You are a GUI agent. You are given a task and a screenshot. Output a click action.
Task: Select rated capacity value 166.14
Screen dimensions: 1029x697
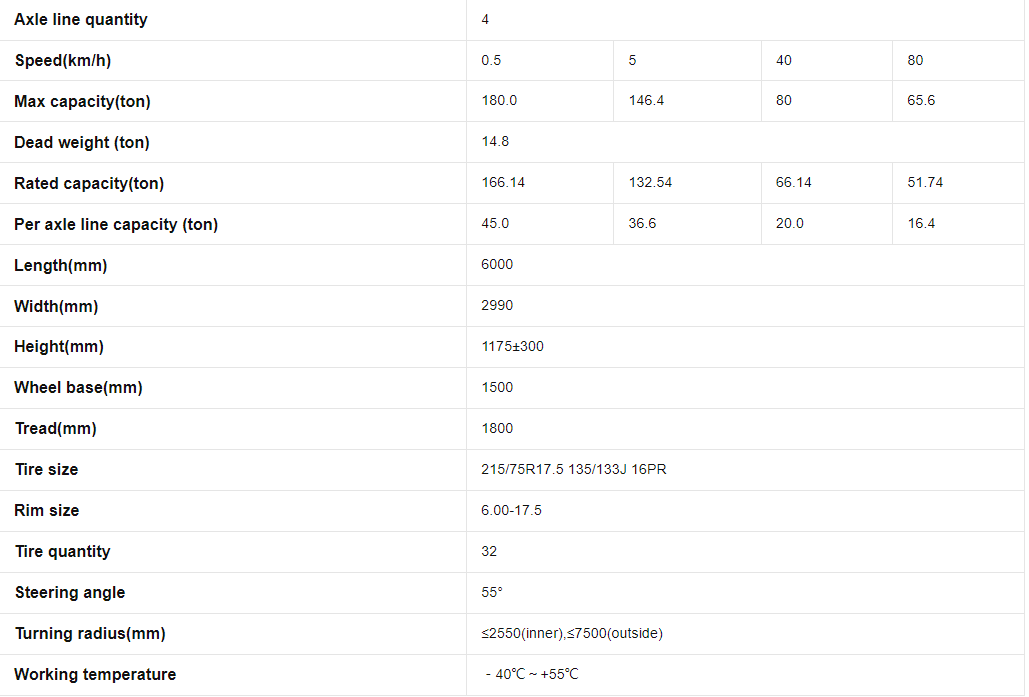pyautogui.click(x=503, y=183)
